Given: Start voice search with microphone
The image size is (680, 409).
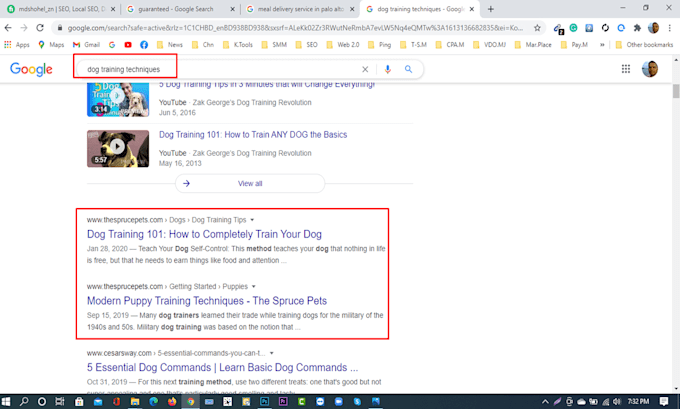Looking at the screenshot, I should pyautogui.click(x=388, y=69).
